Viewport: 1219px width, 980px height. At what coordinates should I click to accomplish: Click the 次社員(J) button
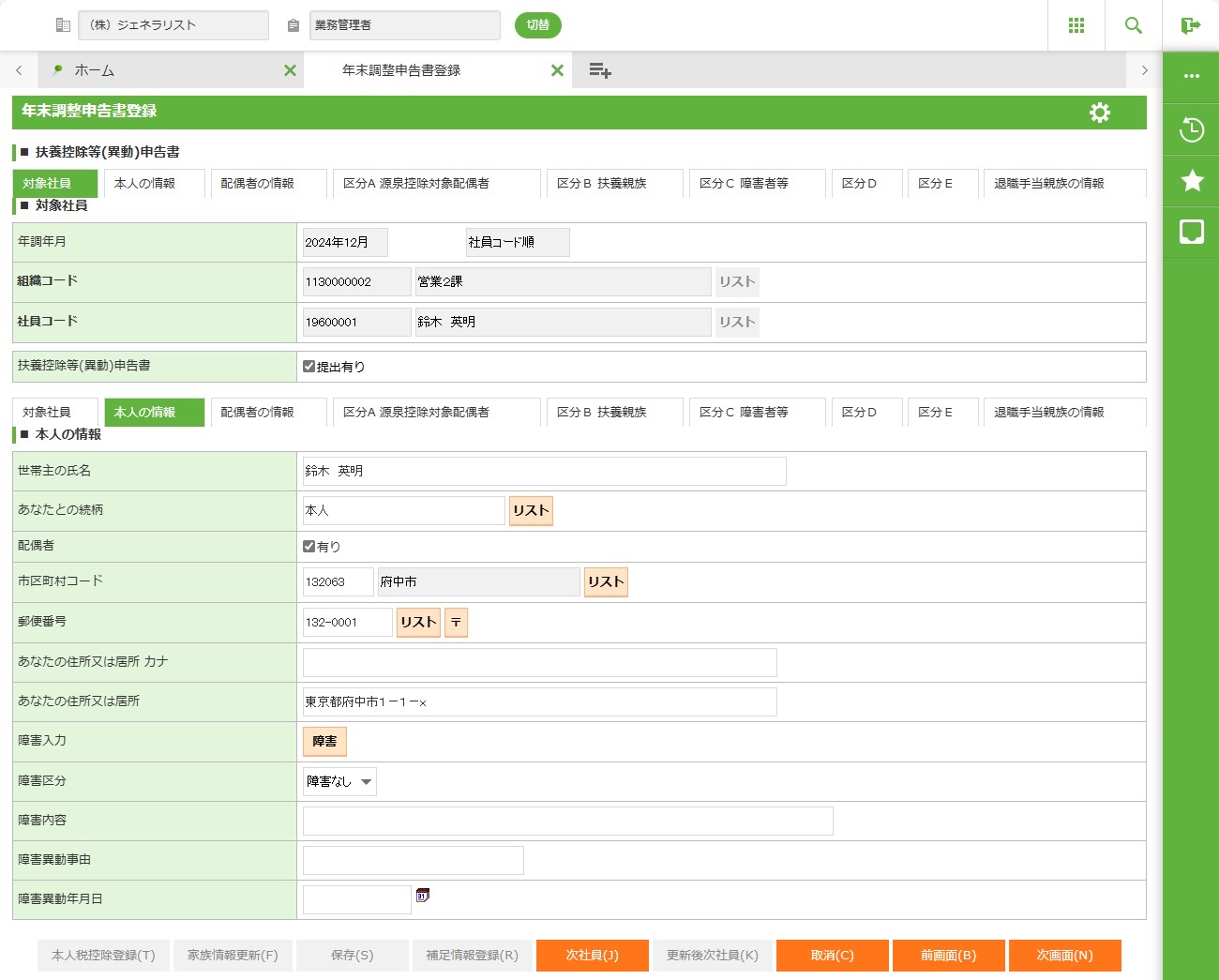(592, 955)
